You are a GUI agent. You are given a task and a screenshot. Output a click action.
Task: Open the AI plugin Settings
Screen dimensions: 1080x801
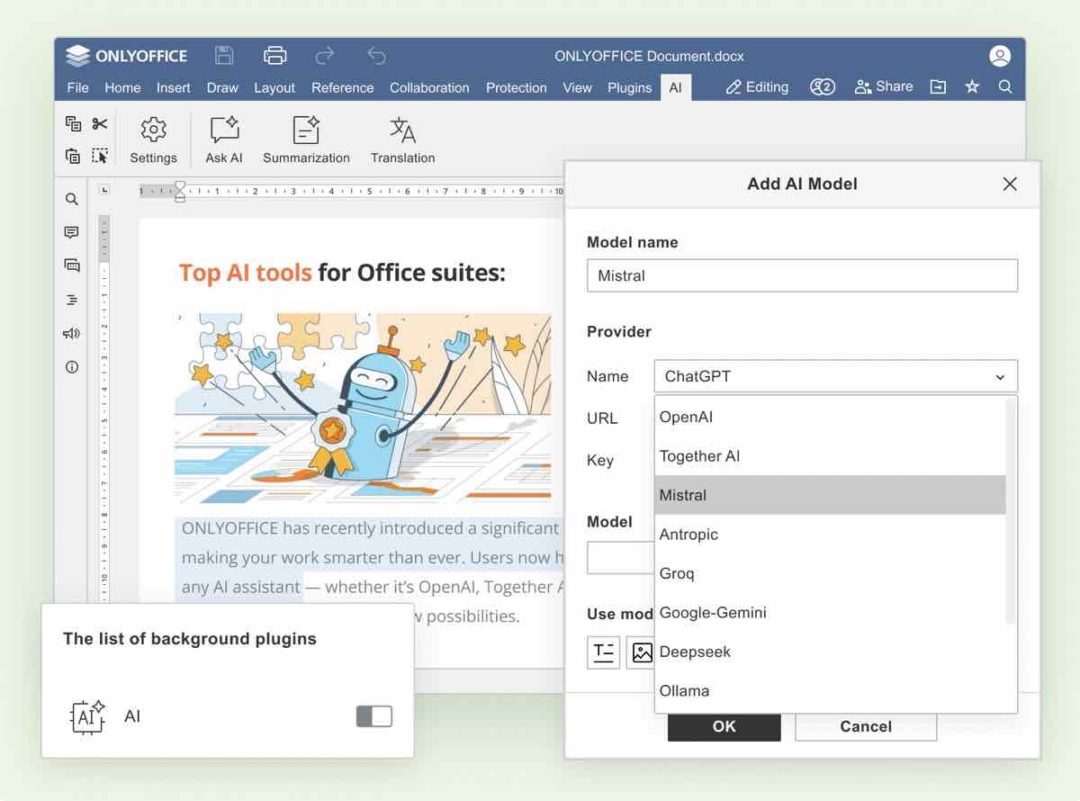tap(153, 139)
